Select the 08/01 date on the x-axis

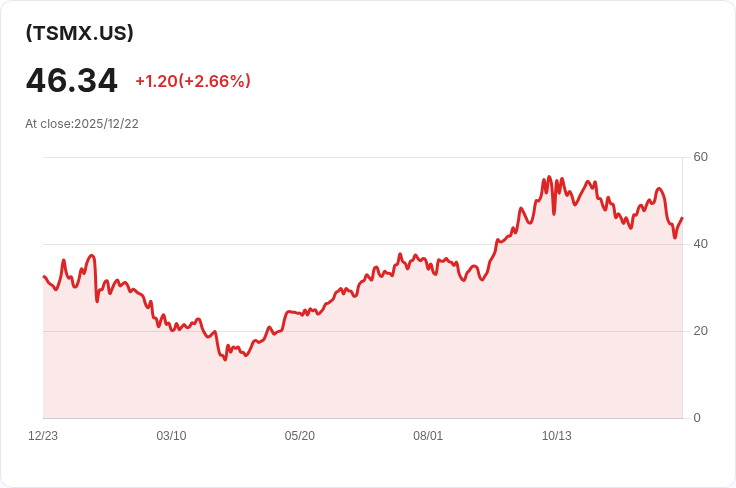click(x=428, y=436)
